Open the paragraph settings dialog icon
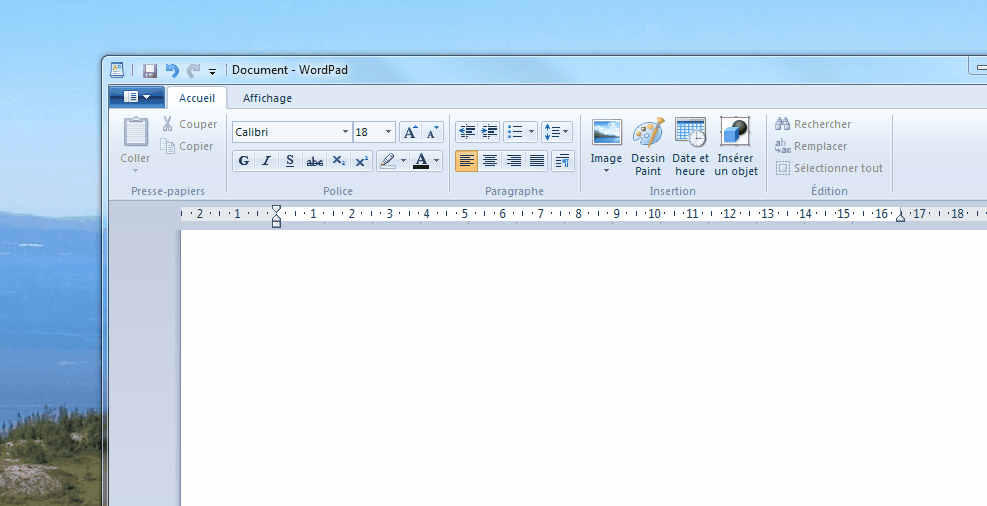Screen dimensions: 987x506 563,161
